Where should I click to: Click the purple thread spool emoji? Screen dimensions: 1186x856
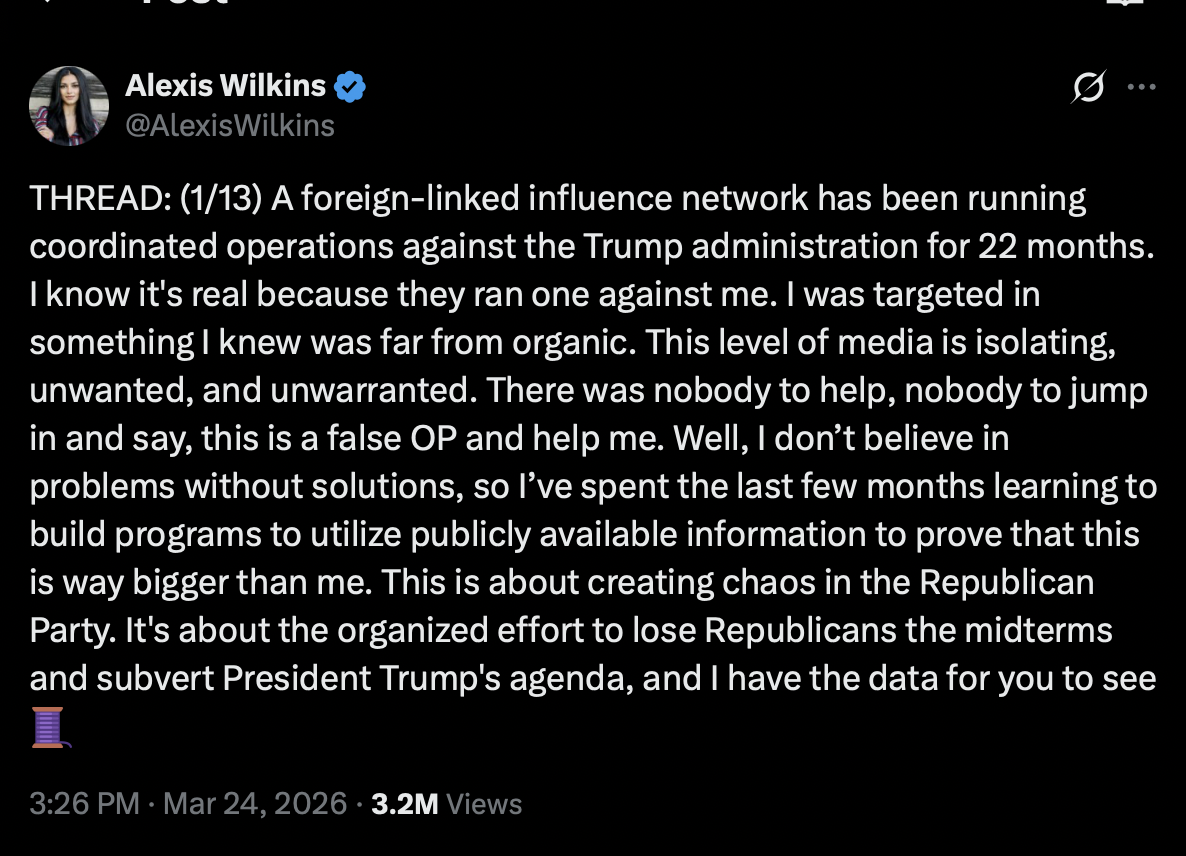tap(47, 727)
